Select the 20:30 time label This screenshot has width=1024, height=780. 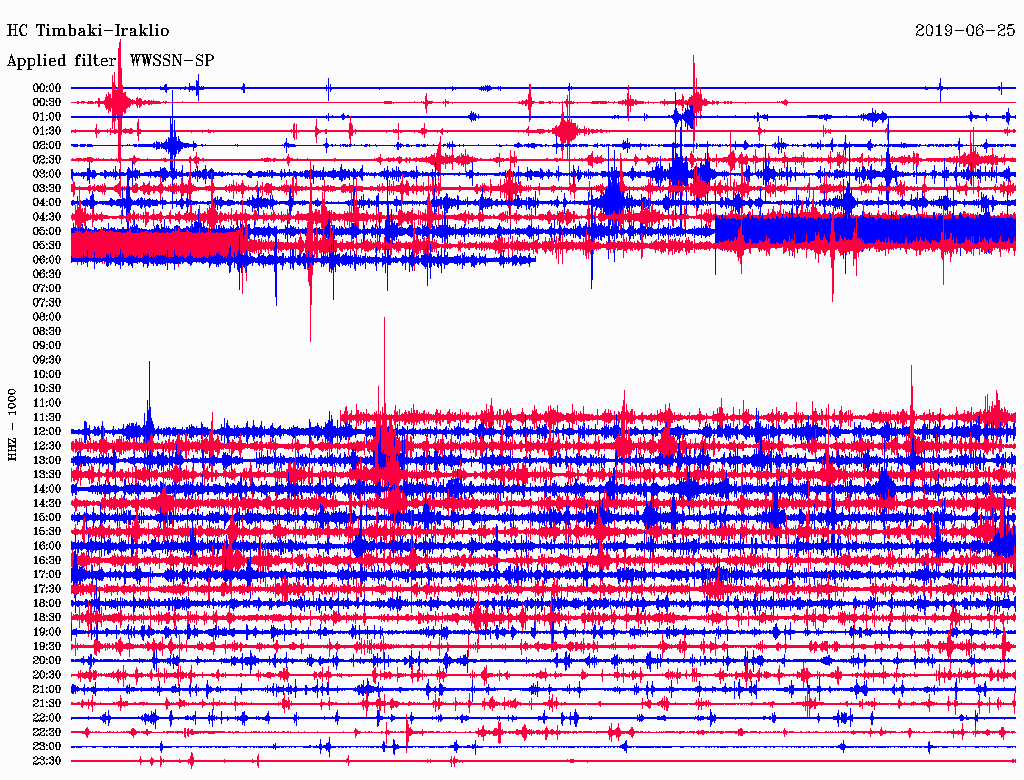(47, 675)
